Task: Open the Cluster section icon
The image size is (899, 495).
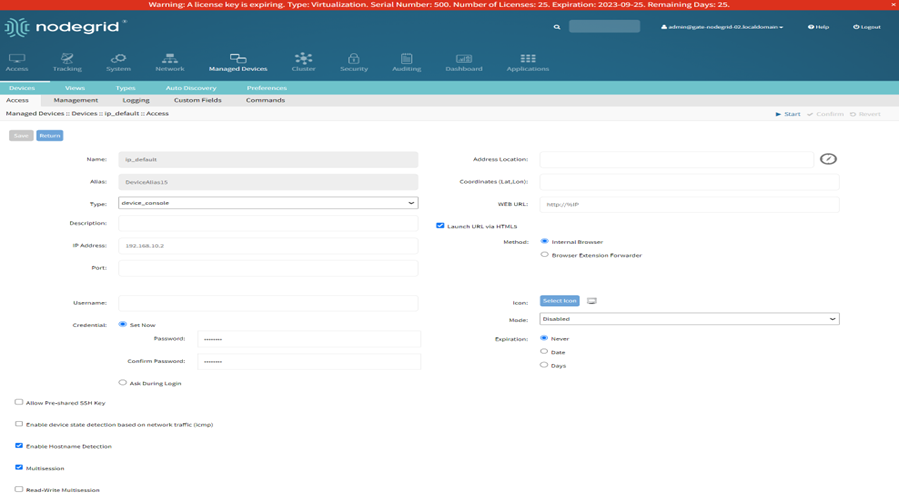Action: point(303,60)
